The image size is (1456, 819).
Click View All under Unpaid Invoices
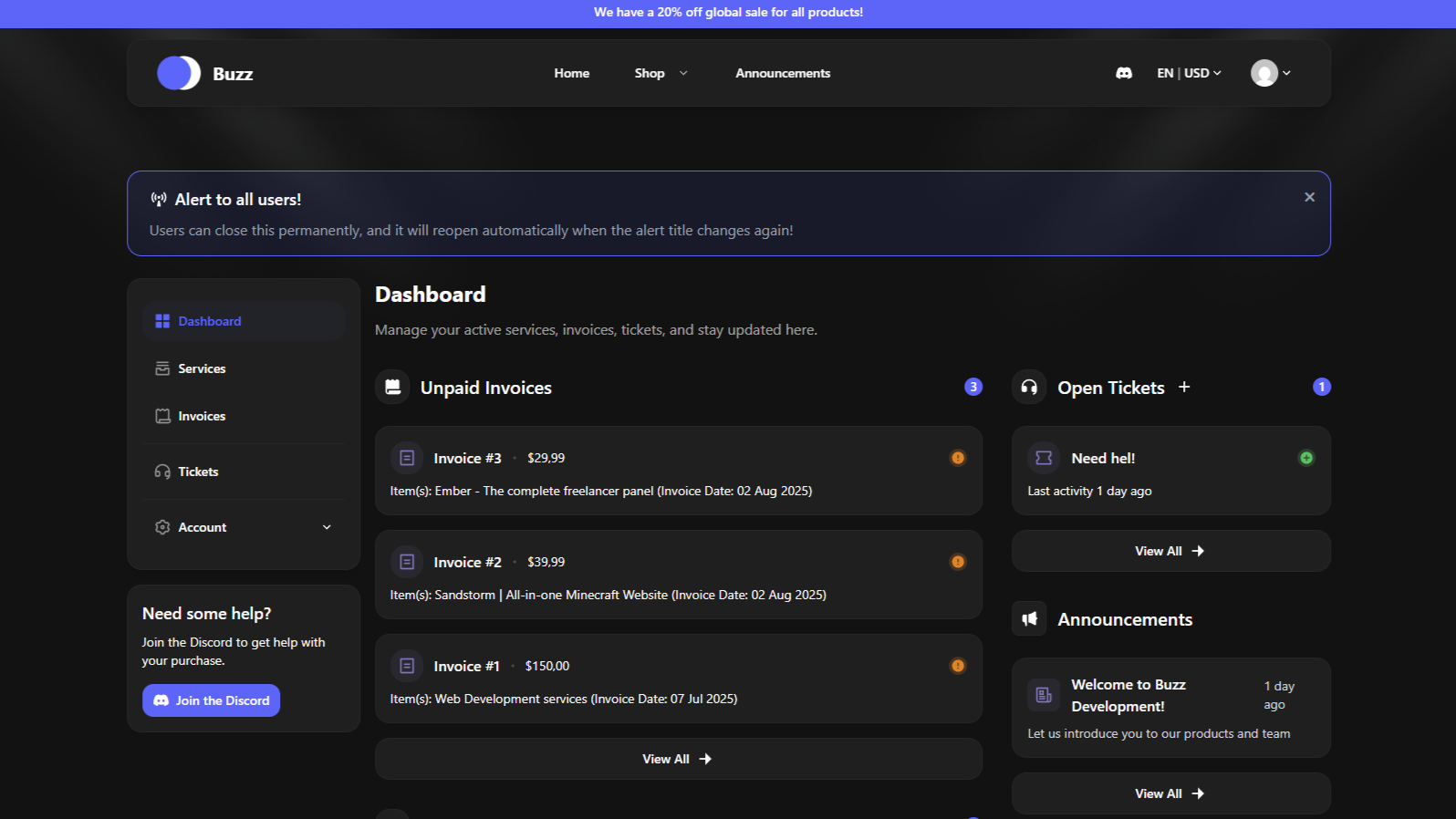point(678,759)
